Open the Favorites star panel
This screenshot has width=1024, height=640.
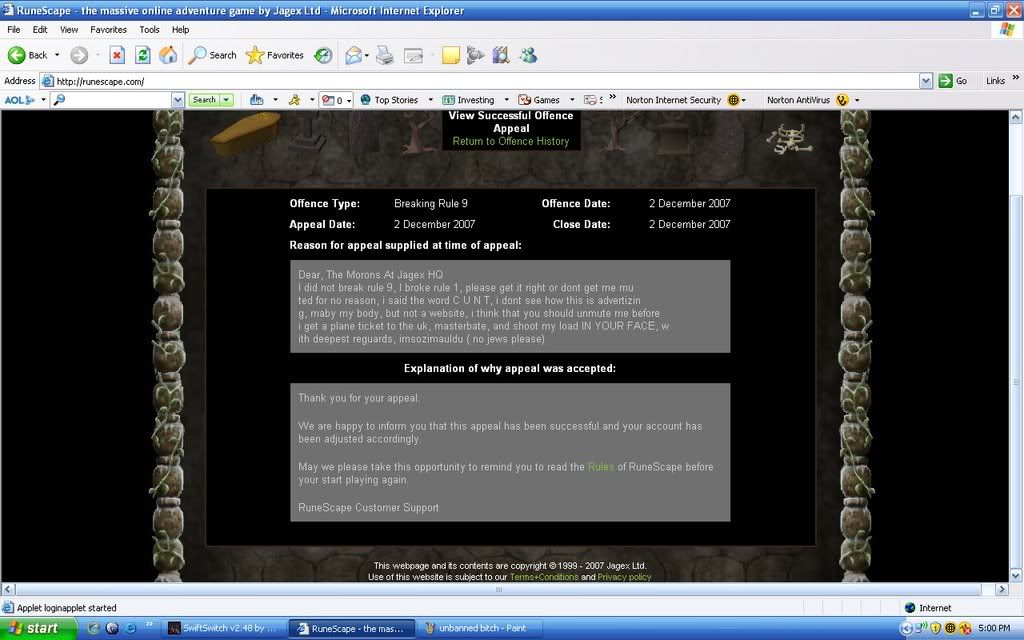pos(274,56)
